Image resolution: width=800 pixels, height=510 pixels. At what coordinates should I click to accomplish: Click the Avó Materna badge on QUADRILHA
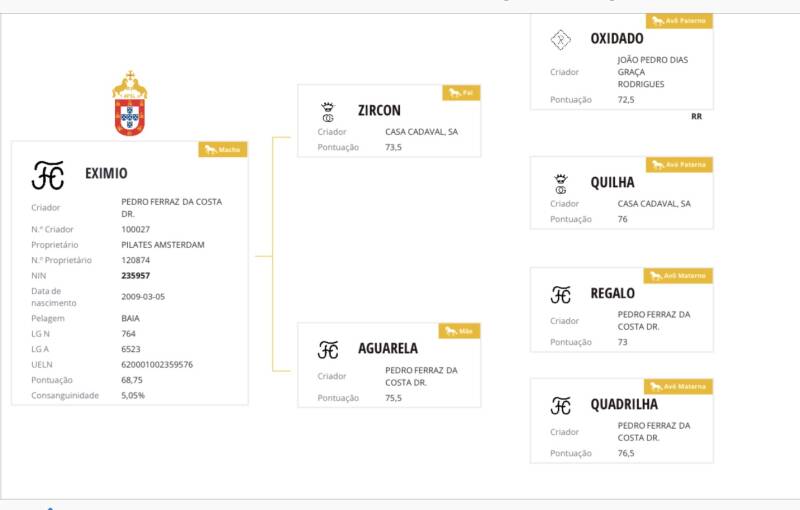679,386
